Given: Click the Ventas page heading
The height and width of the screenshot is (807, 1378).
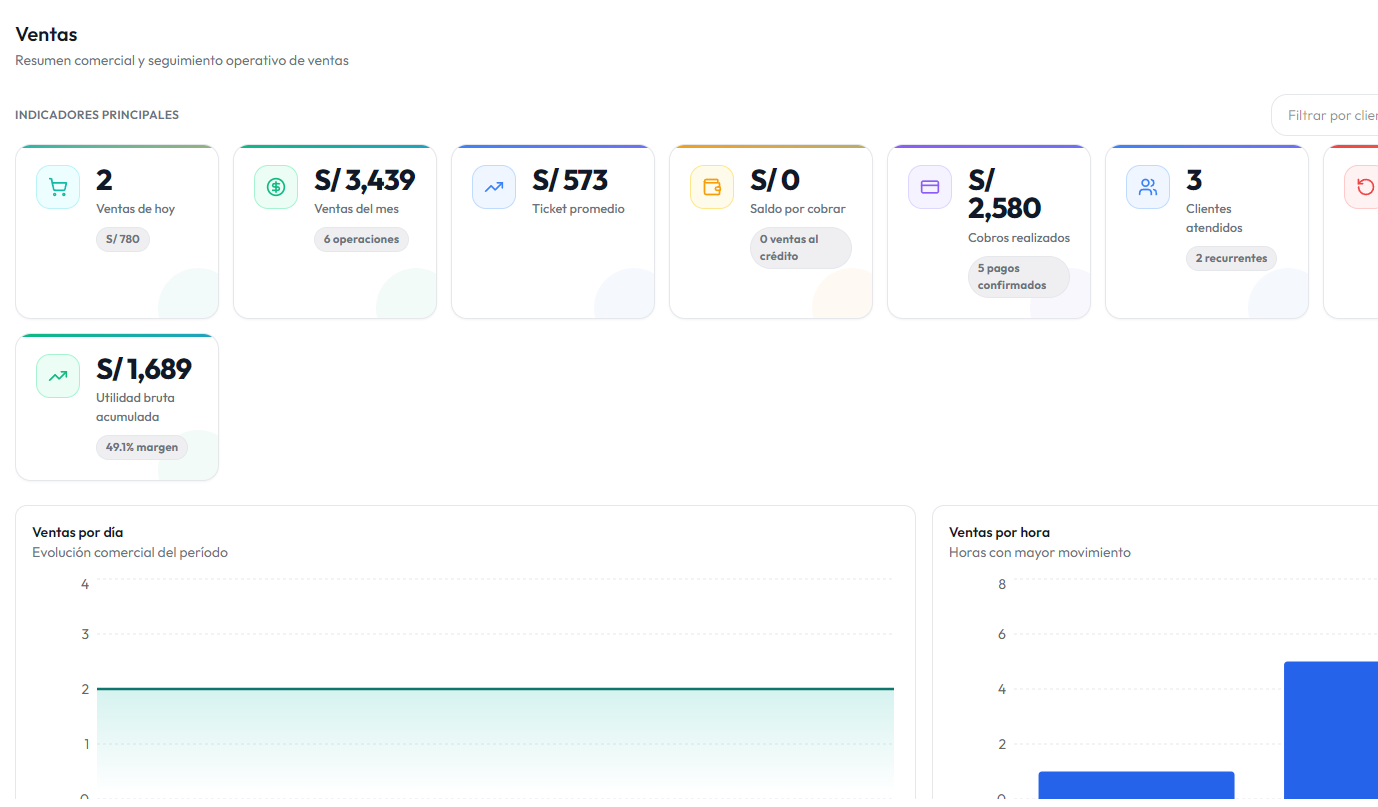Looking at the screenshot, I should (46, 35).
